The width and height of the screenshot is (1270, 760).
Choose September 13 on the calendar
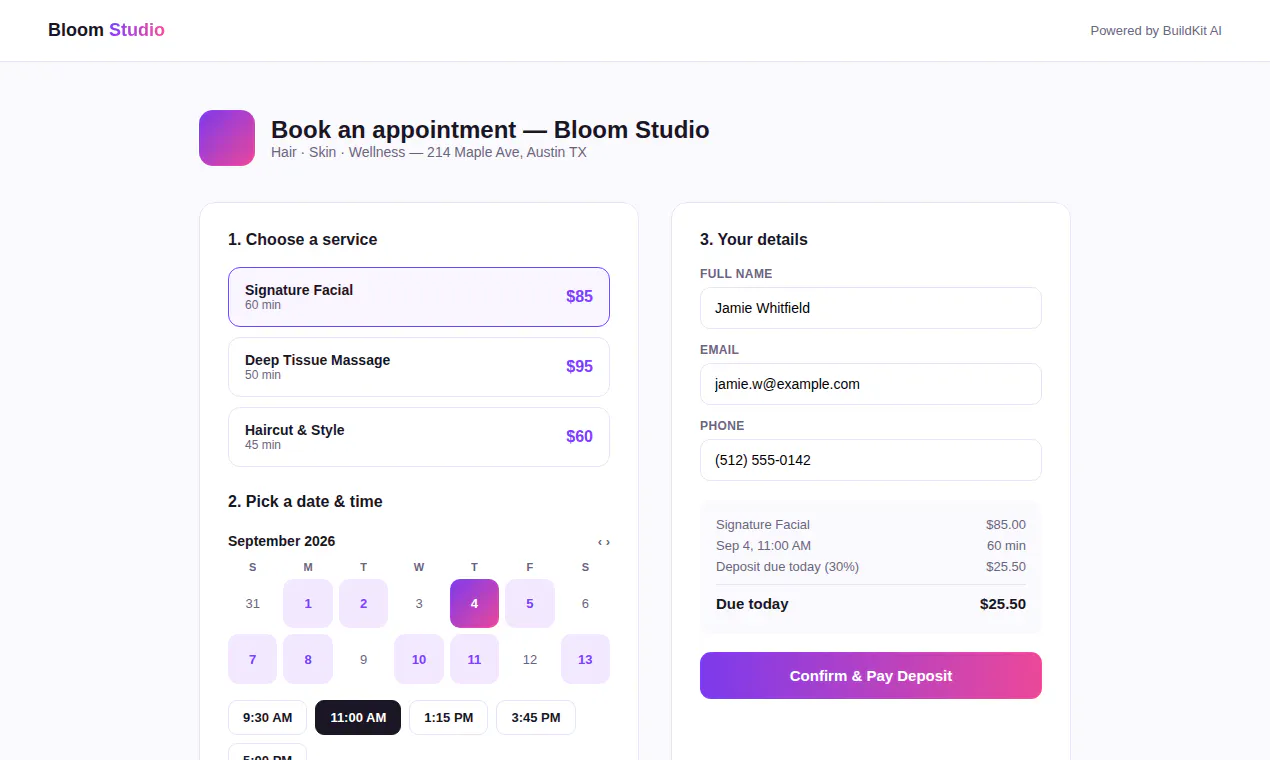pyautogui.click(x=585, y=659)
